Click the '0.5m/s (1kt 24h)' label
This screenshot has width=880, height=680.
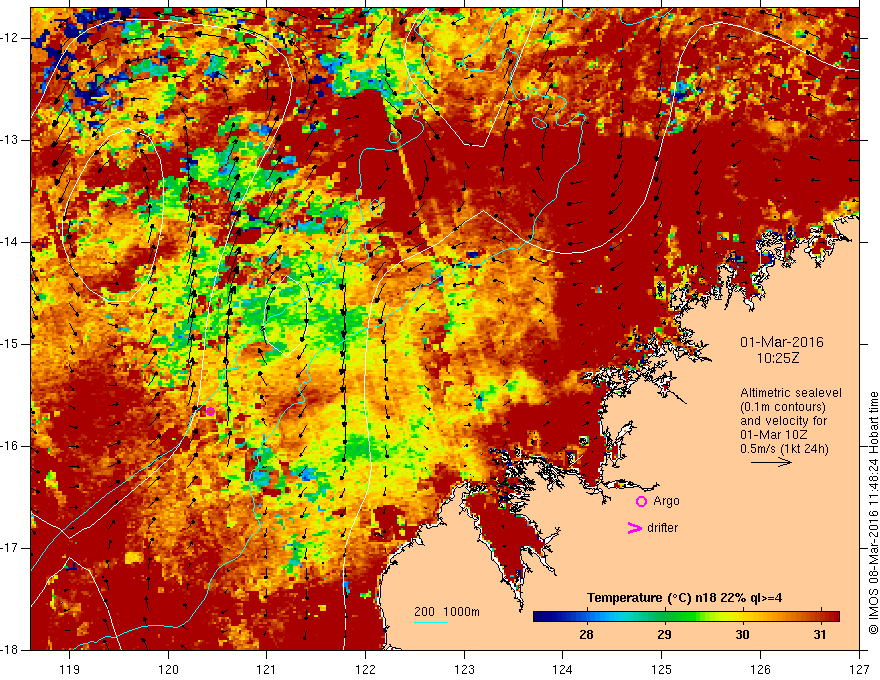point(784,449)
